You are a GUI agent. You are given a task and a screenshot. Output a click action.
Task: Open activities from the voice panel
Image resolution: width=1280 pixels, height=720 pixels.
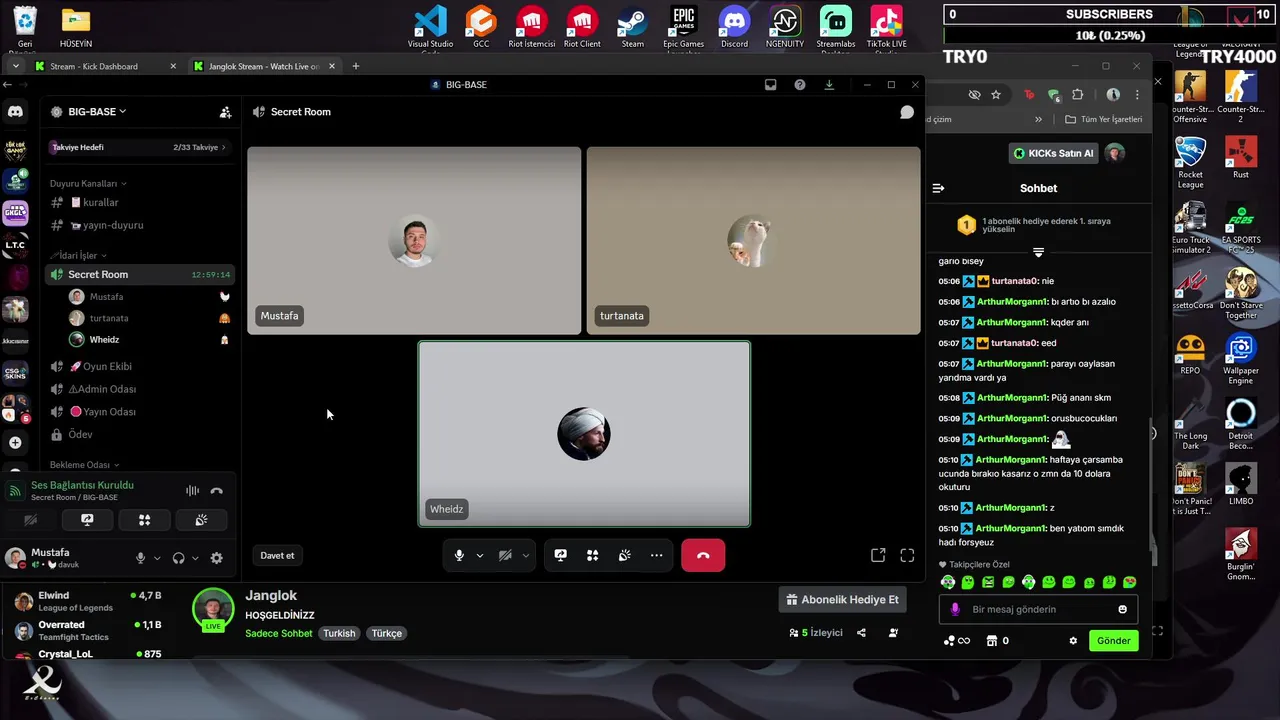point(144,520)
